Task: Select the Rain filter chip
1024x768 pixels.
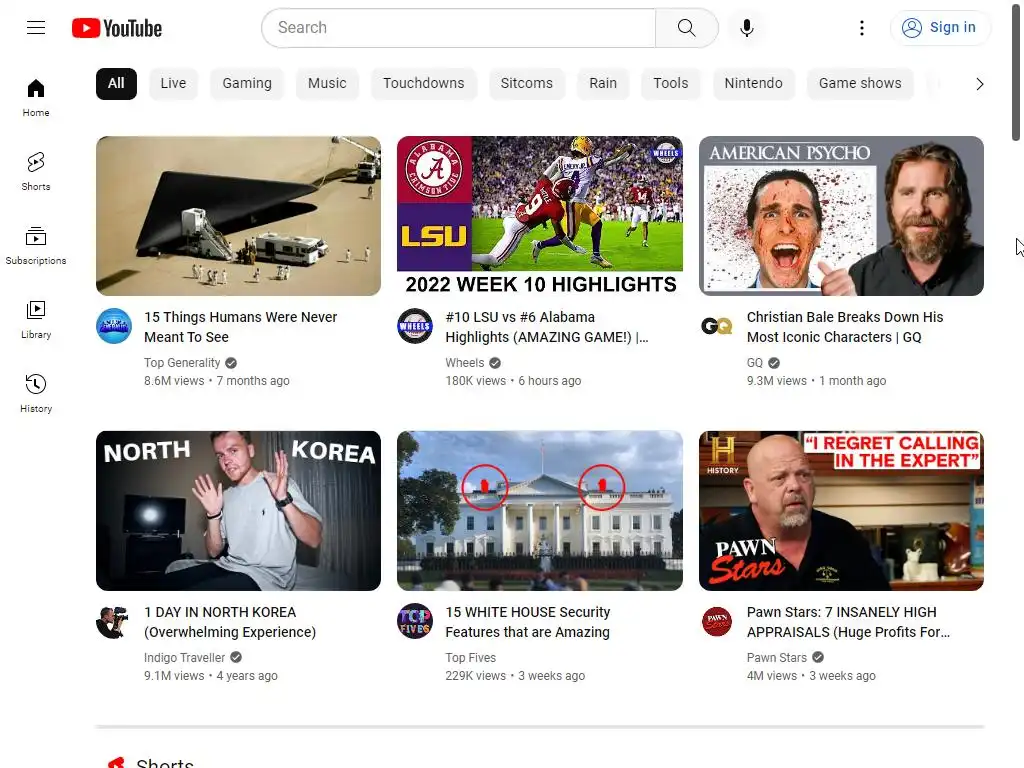Action: (x=603, y=84)
